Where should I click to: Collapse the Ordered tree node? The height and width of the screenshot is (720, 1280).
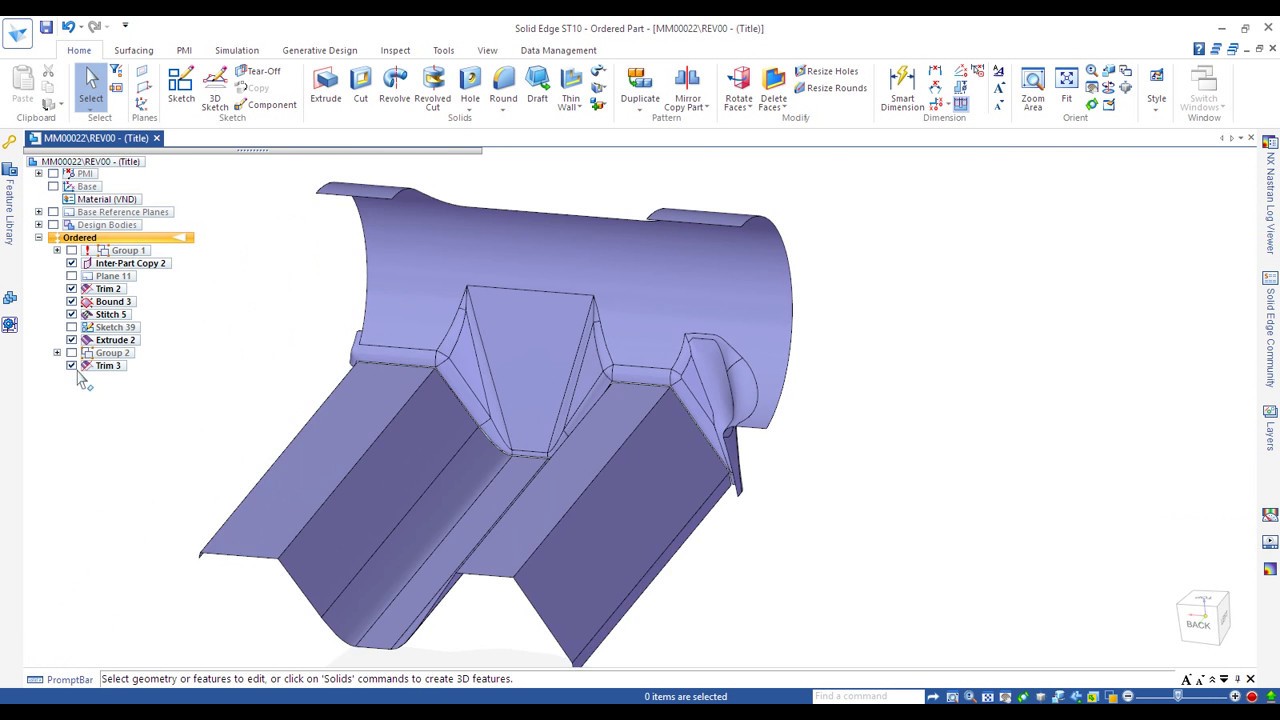(38, 238)
